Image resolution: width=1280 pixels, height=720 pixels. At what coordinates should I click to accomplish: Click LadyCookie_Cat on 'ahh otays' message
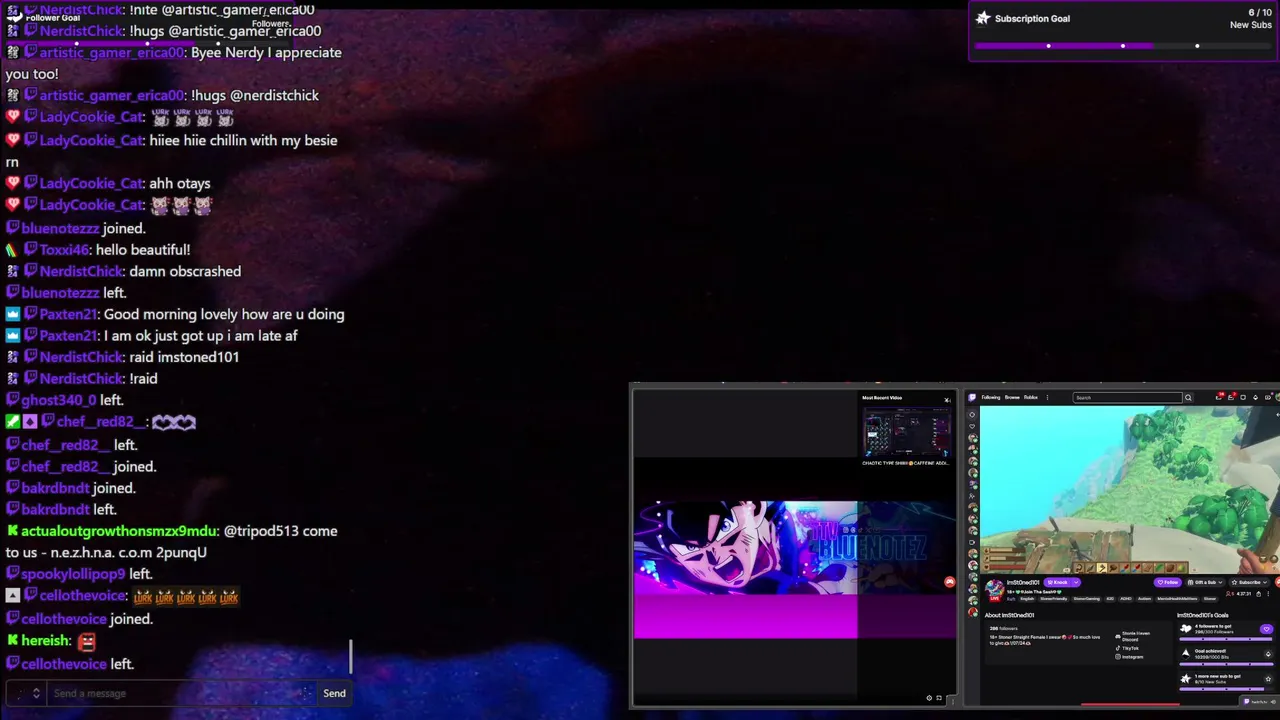coord(91,184)
